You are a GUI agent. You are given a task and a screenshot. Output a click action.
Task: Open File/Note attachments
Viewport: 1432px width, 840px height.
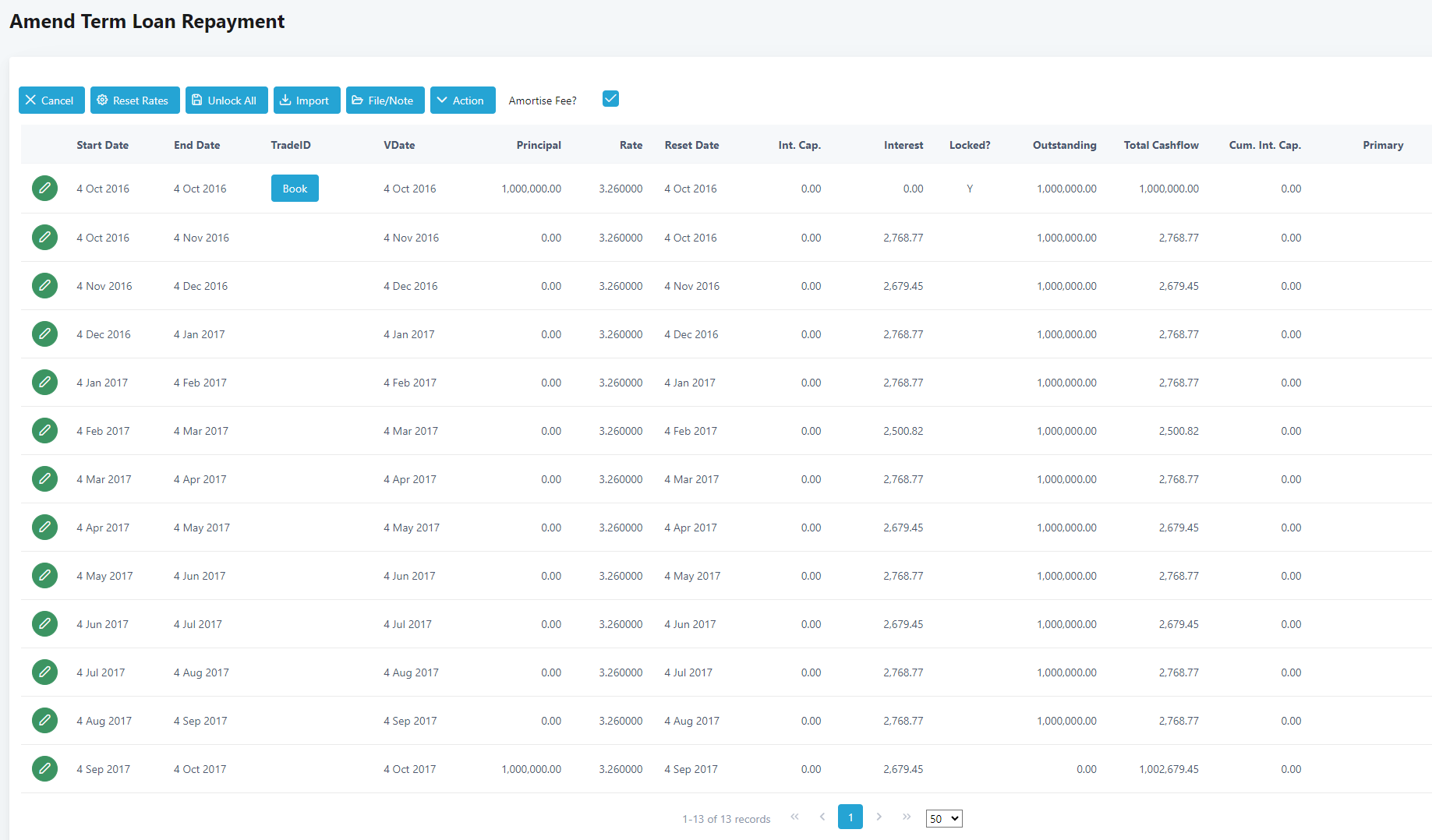pos(385,101)
